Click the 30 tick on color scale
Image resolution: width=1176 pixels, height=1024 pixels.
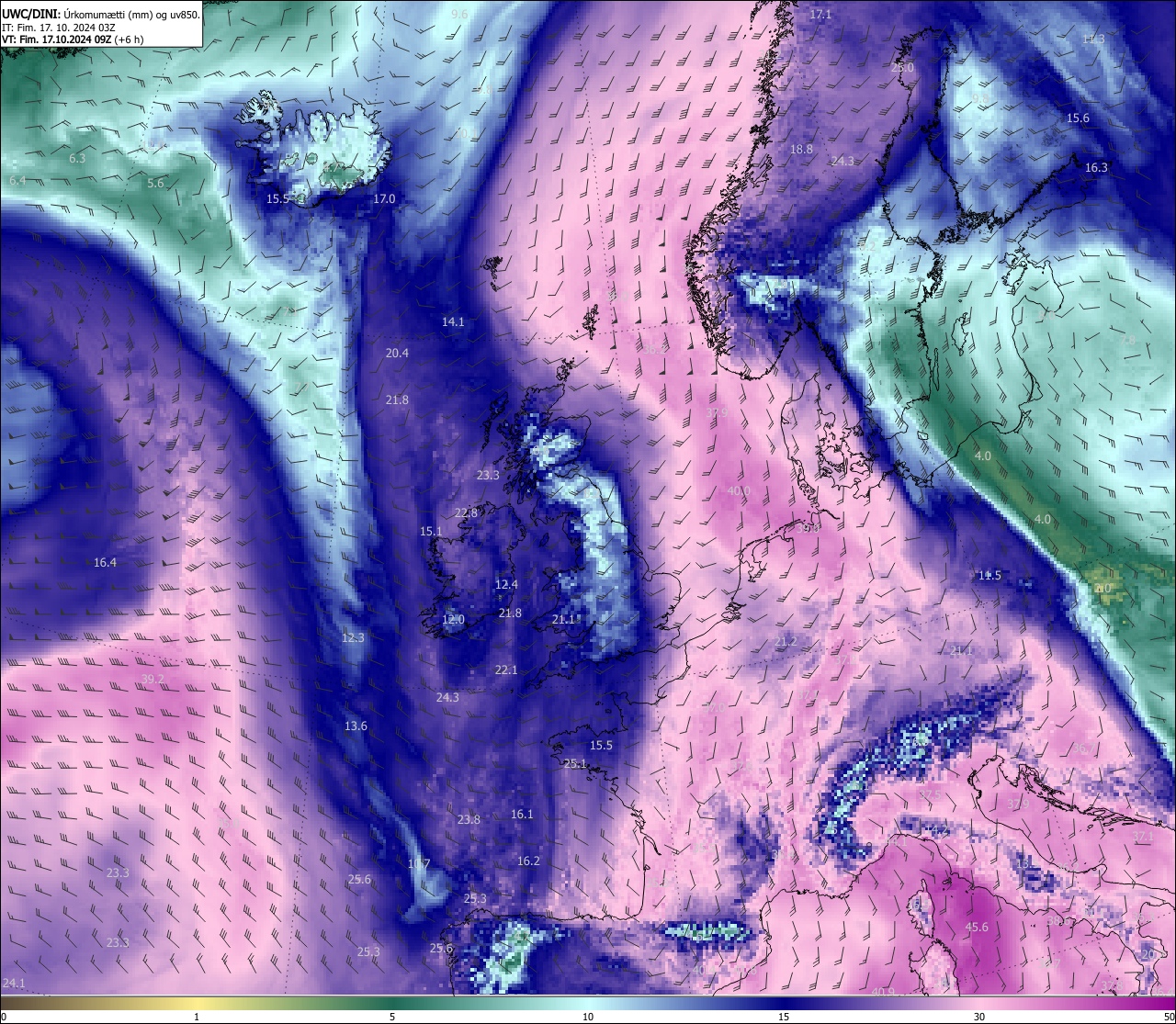pyautogui.click(x=979, y=1017)
